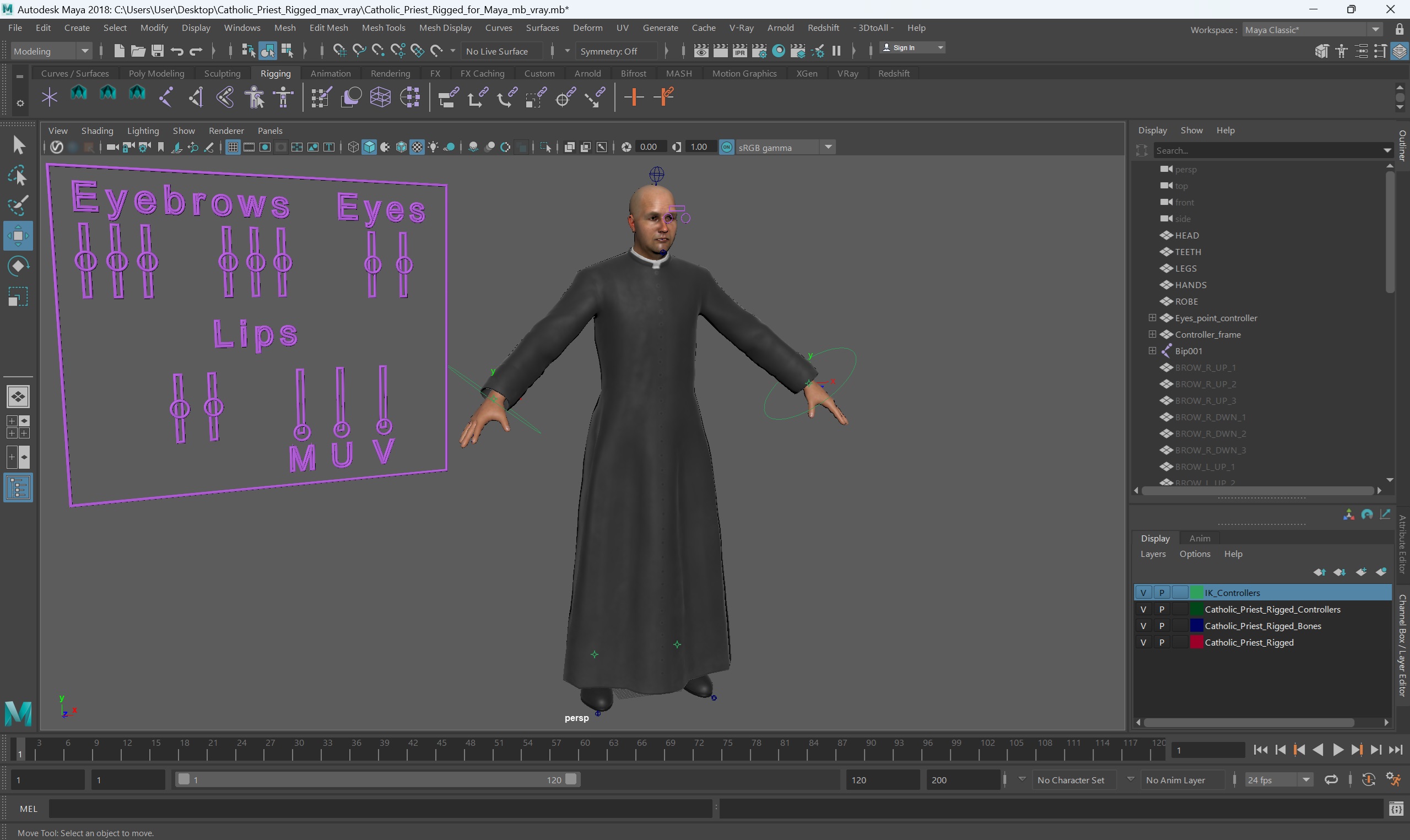Open Layers menu in layer editor
1410x840 pixels.
coord(1153,554)
